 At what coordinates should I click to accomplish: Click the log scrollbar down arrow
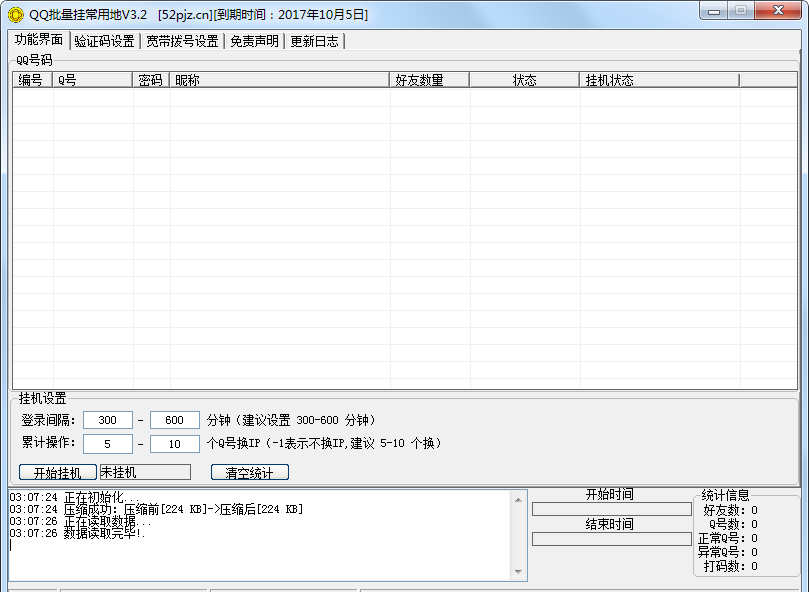[519, 572]
